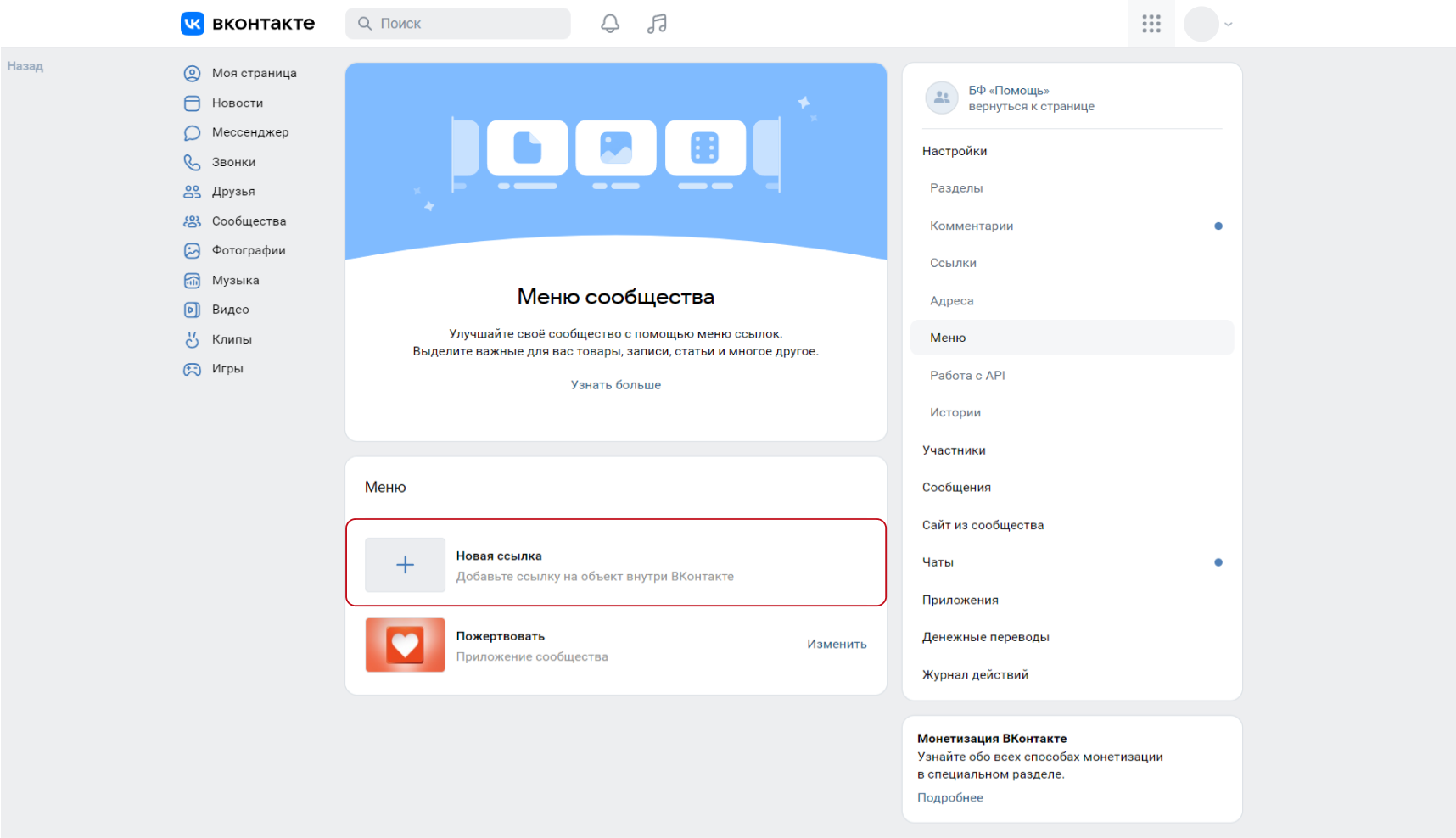
Task: Open Мессенджер
Action: 250,132
